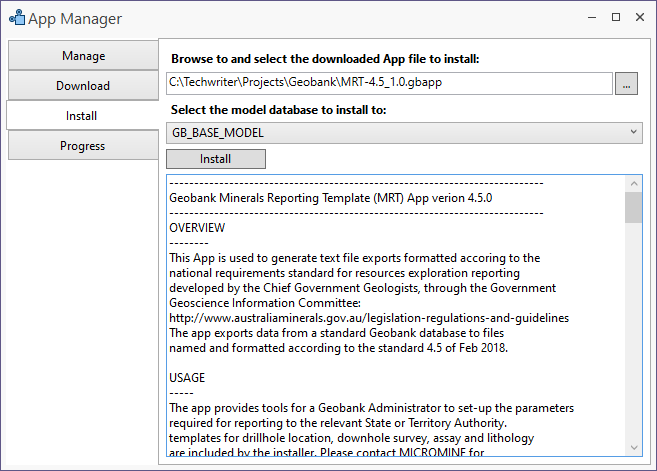Click the OVERVIEW heading text
Screen dimensions: 657x471
tap(197, 228)
